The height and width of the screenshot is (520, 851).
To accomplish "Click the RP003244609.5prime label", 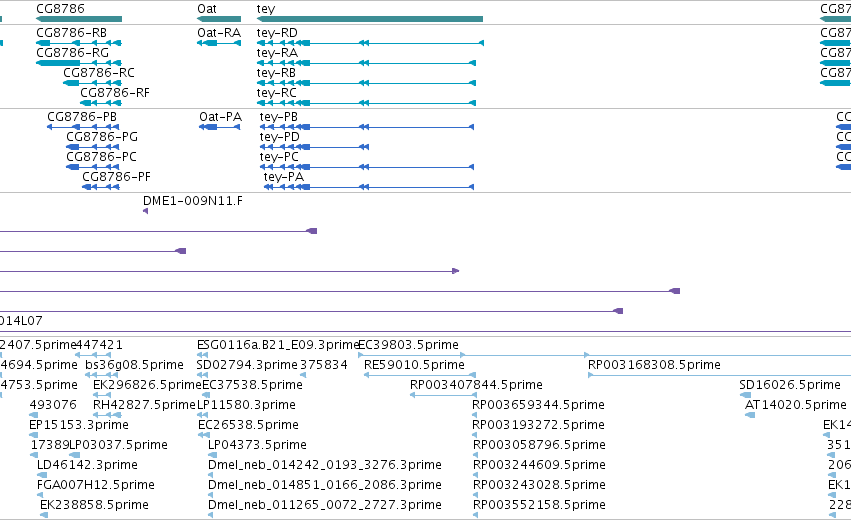I will point(539,465).
